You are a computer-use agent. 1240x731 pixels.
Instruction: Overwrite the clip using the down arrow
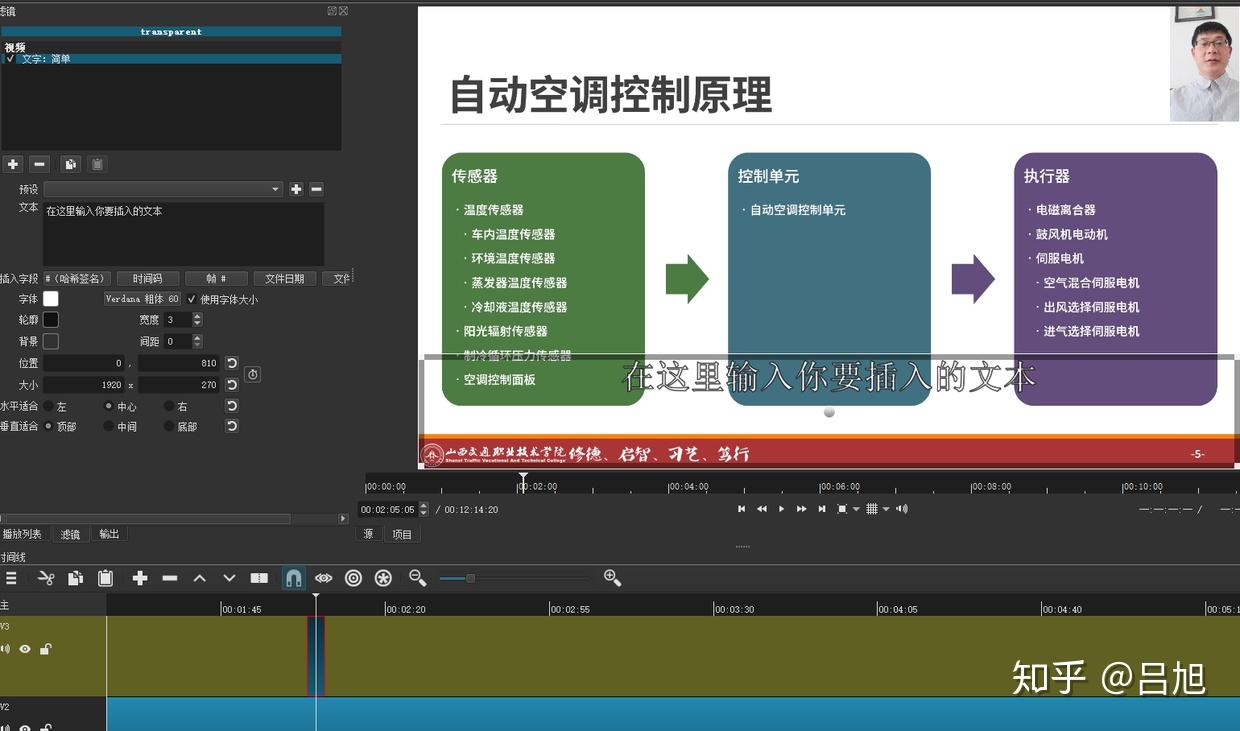[229, 578]
